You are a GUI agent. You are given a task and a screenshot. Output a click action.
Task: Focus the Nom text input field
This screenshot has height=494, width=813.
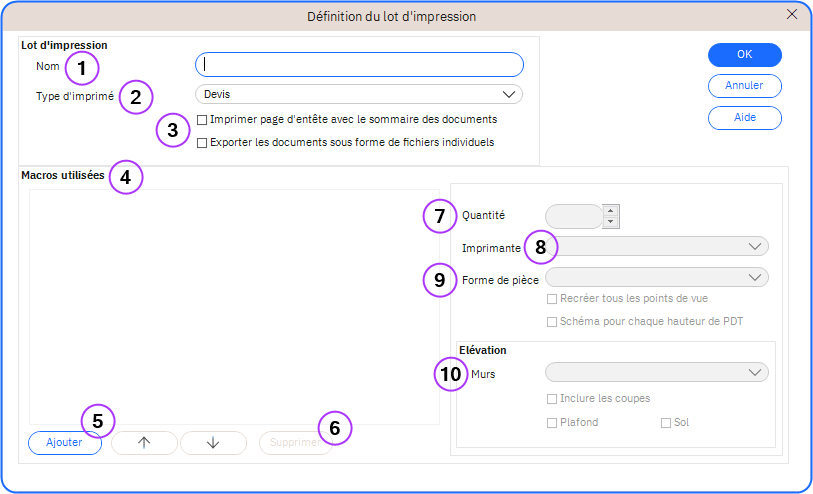coord(359,65)
